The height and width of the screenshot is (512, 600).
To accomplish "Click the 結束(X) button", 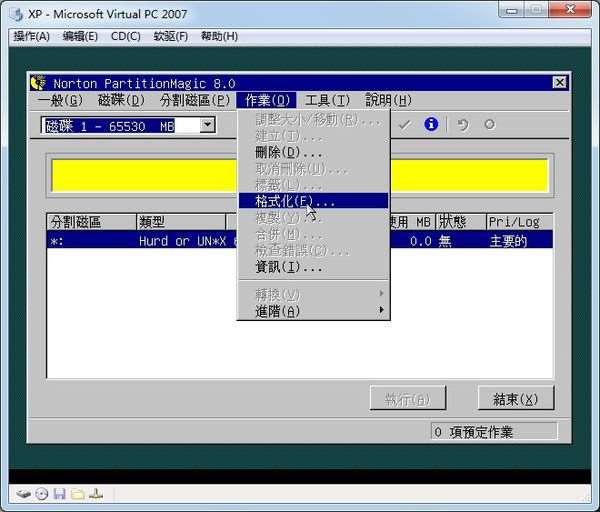I will [515, 399].
